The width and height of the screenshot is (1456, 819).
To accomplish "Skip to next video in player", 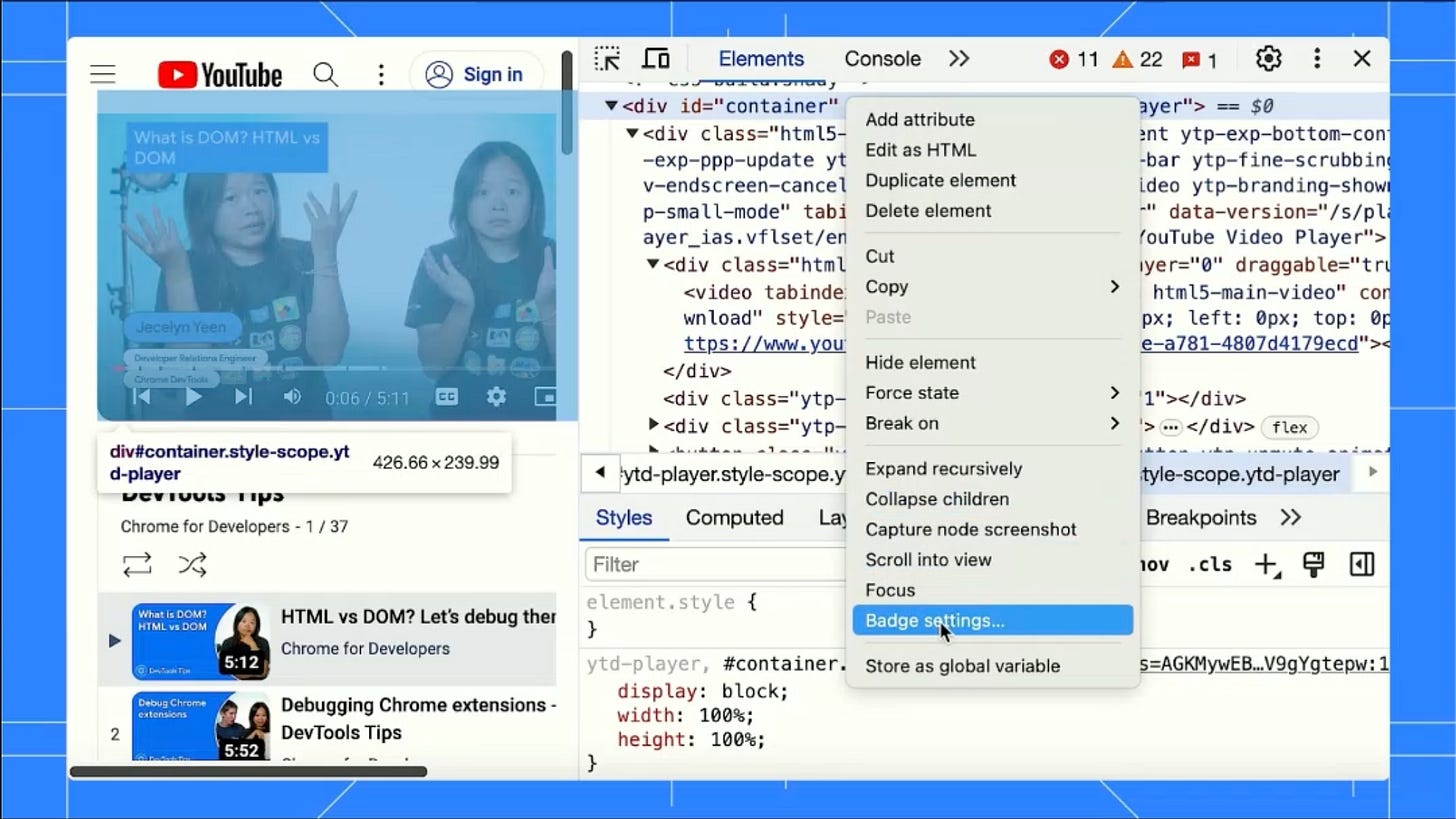I will point(243,397).
